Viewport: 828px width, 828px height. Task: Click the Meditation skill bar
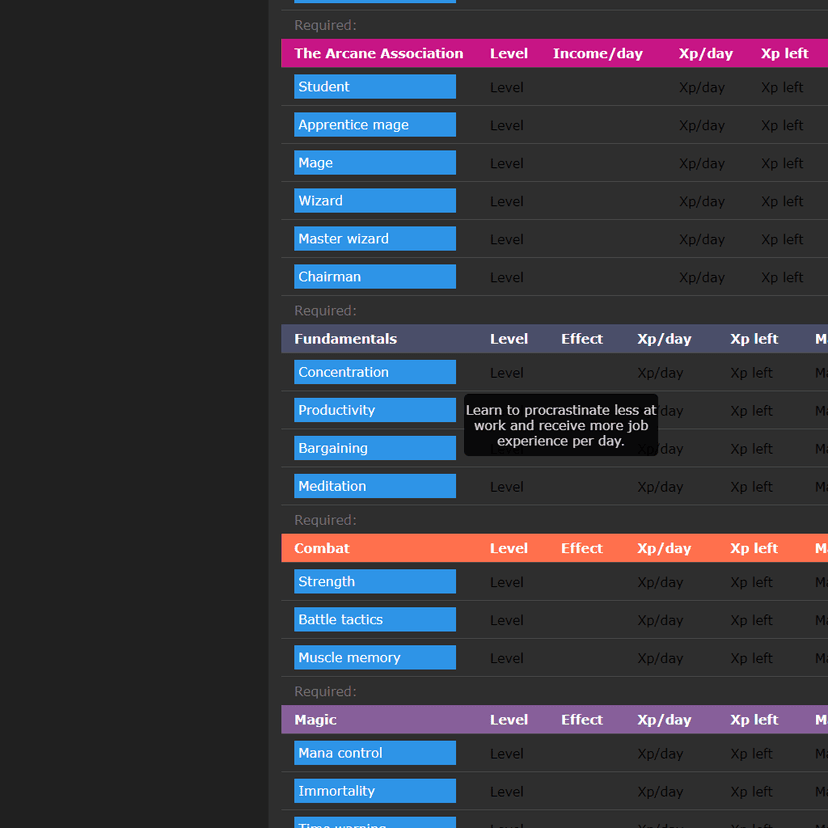(x=374, y=486)
